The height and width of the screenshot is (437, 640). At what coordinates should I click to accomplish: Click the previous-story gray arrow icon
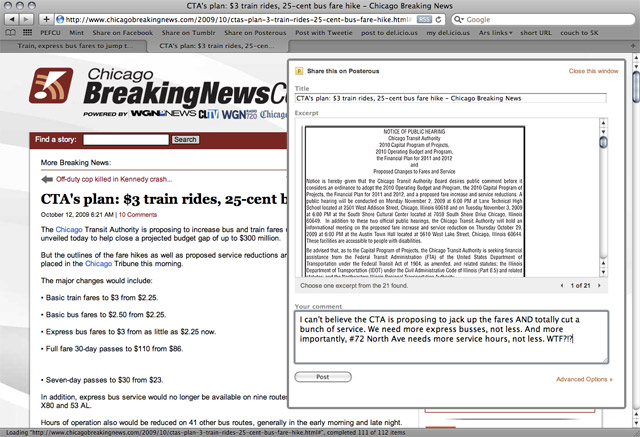[x=47, y=179]
